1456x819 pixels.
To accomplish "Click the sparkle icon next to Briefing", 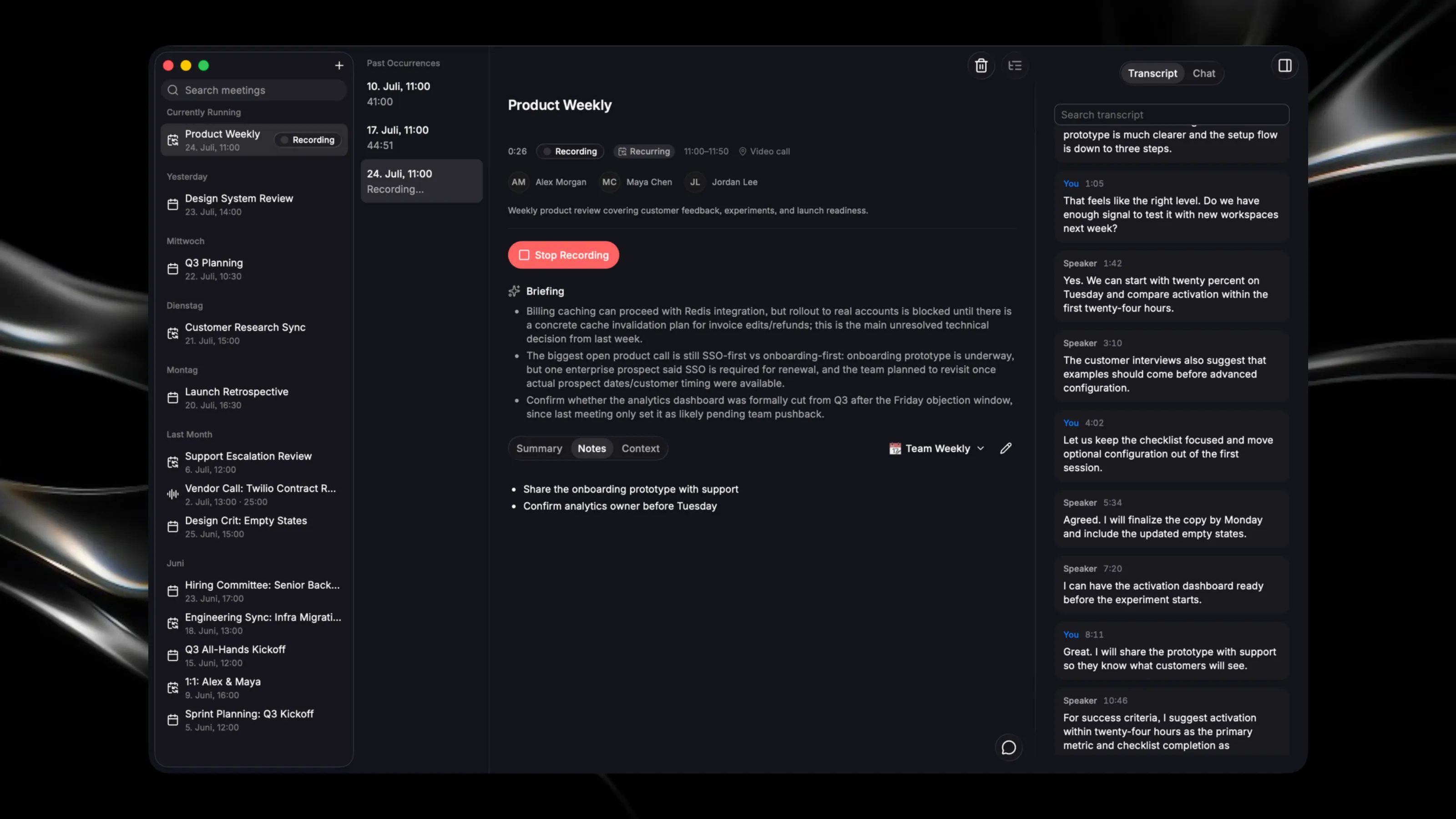I will click(x=514, y=291).
